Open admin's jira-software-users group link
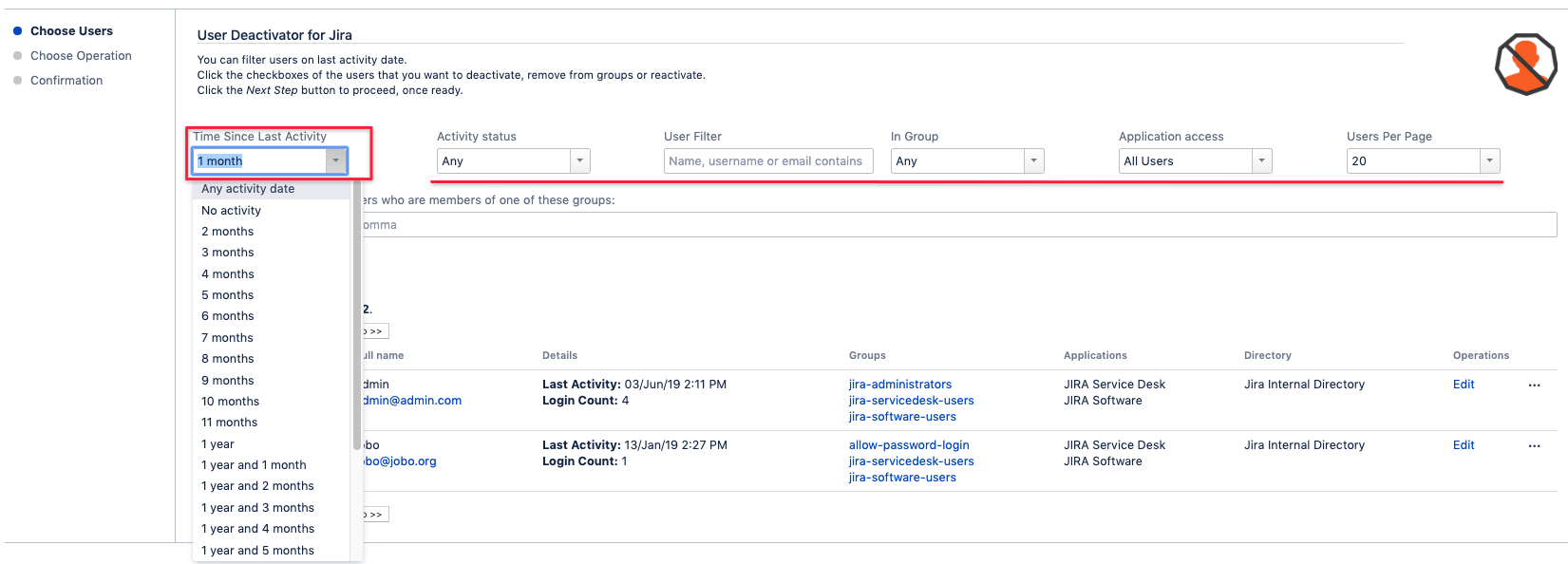1568x564 pixels. tap(902, 417)
